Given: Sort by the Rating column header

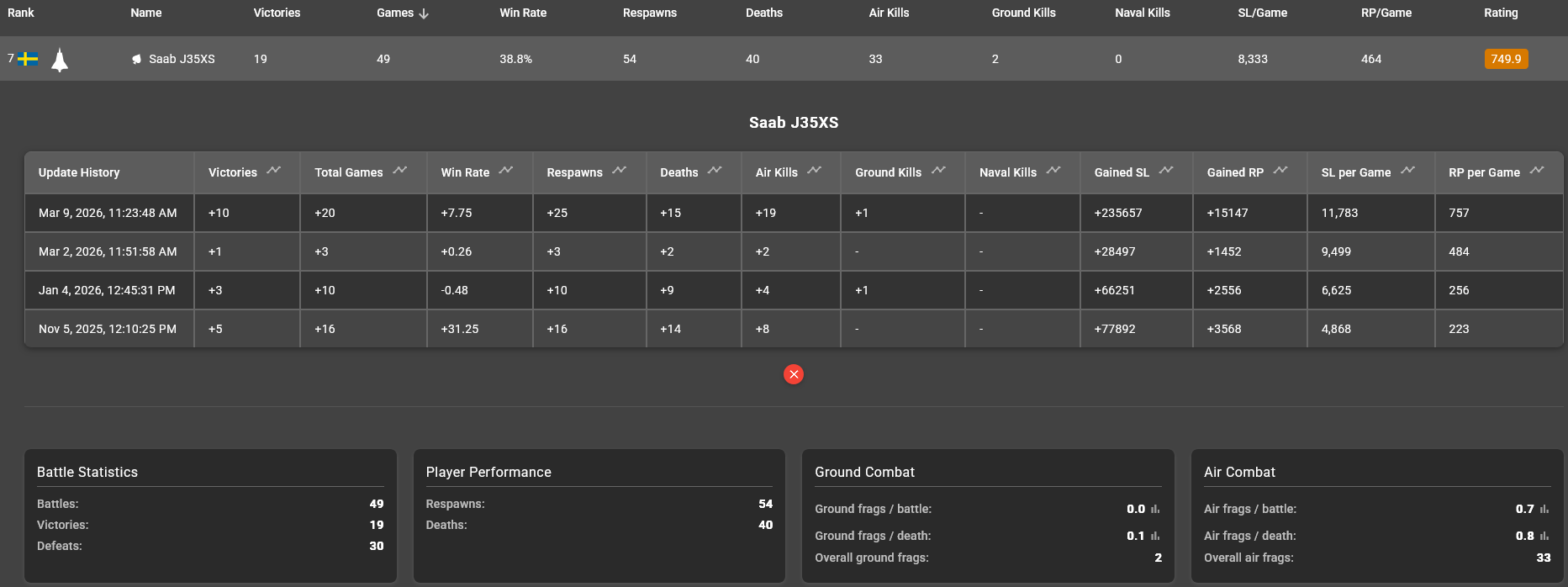Looking at the screenshot, I should point(1500,13).
